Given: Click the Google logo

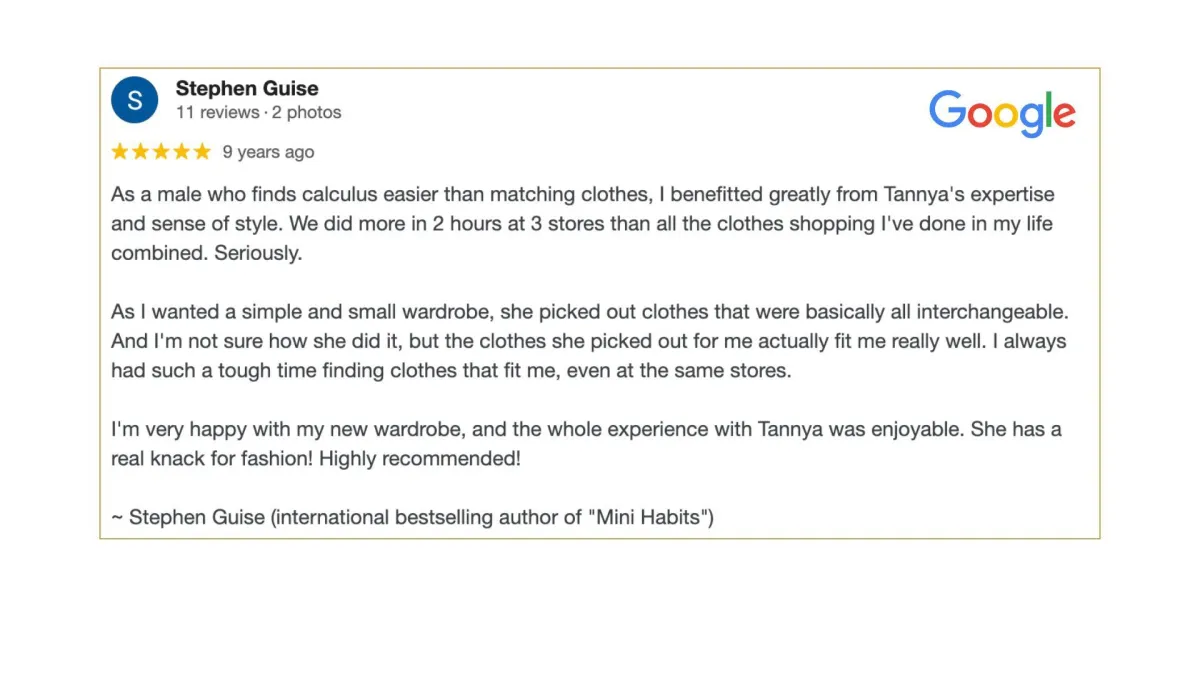Looking at the screenshot, I should pos(1002,113).
